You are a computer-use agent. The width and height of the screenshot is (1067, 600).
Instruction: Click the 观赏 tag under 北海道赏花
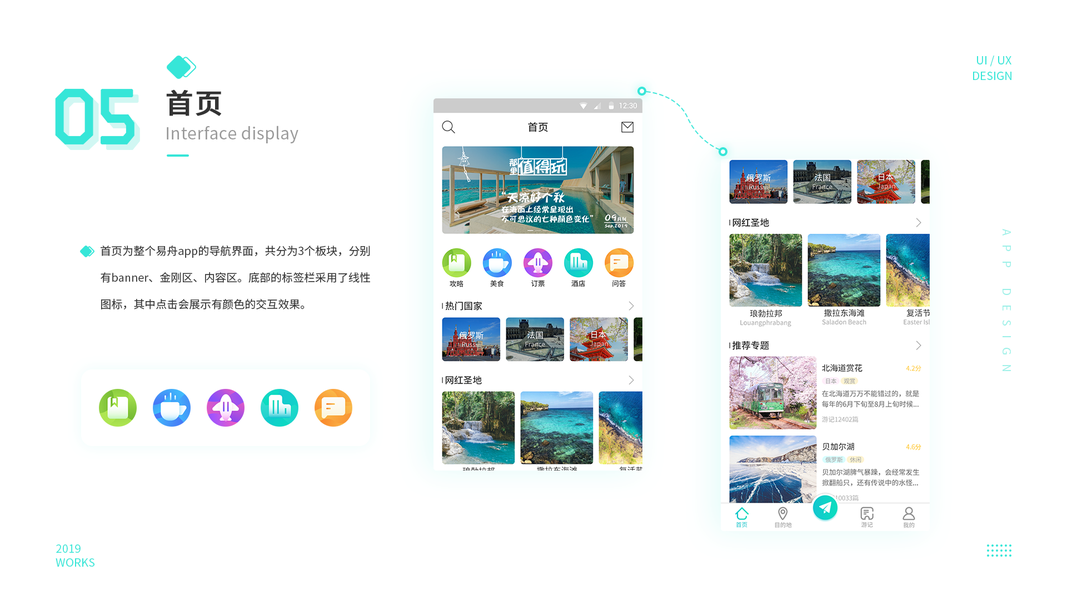click(850, 381)
